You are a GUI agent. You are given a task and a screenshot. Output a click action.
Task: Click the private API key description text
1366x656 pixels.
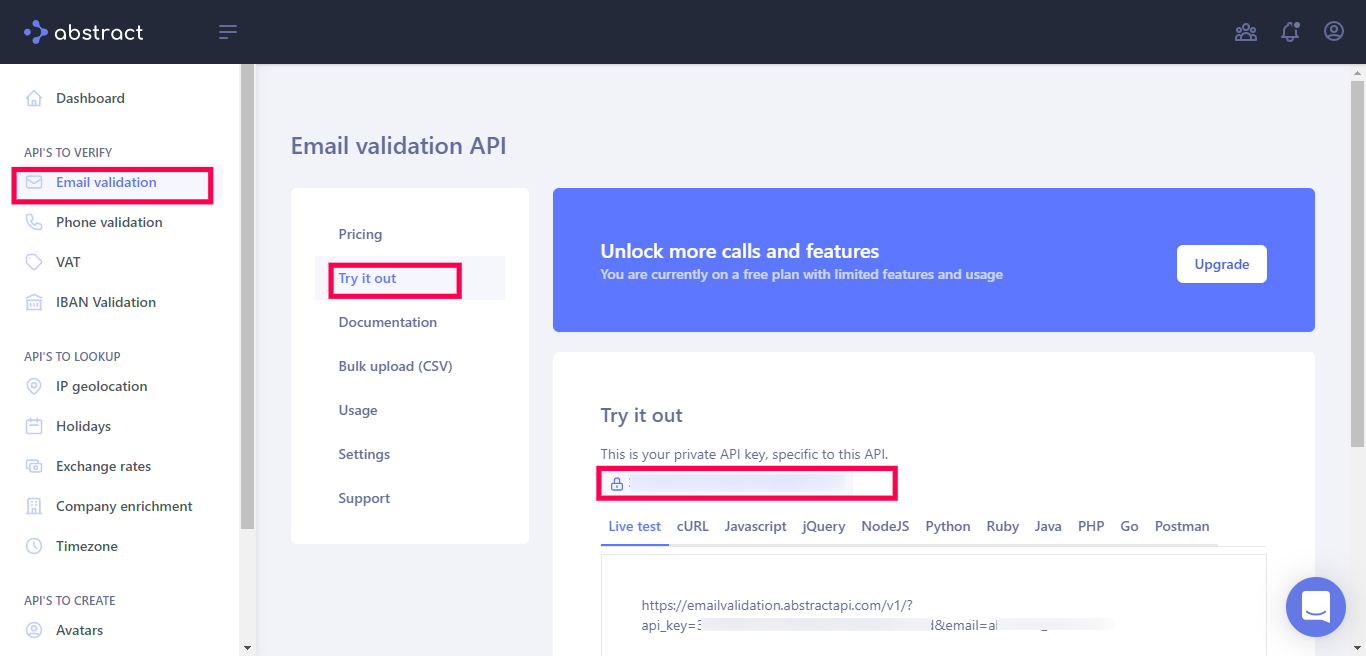[x=744, y=454]
